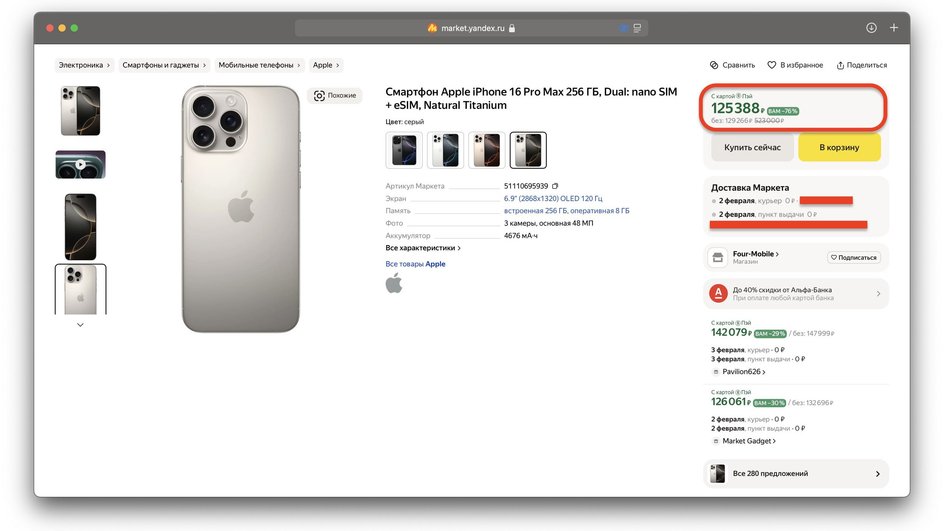Viewport: 944px width, 531px height.
Task: Select the white titanium color option
Action: [x=445, y=150]
